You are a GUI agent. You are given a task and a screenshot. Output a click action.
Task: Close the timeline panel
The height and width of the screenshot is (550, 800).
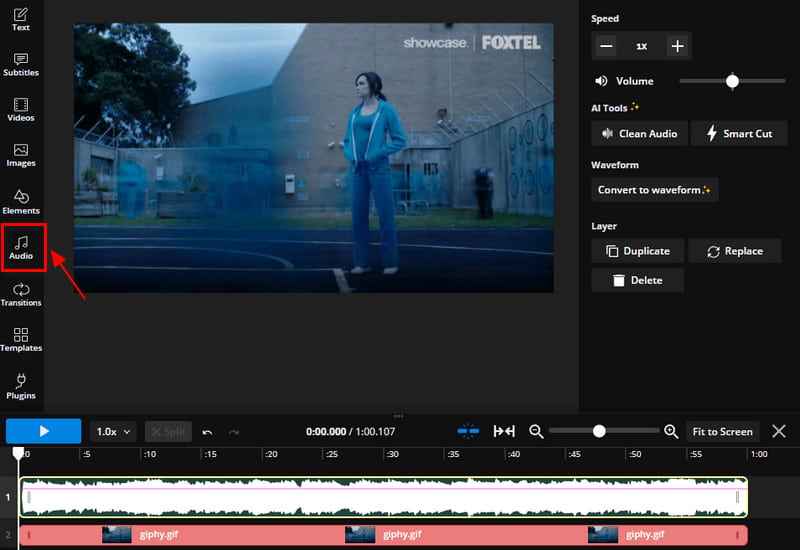[779, 431]
